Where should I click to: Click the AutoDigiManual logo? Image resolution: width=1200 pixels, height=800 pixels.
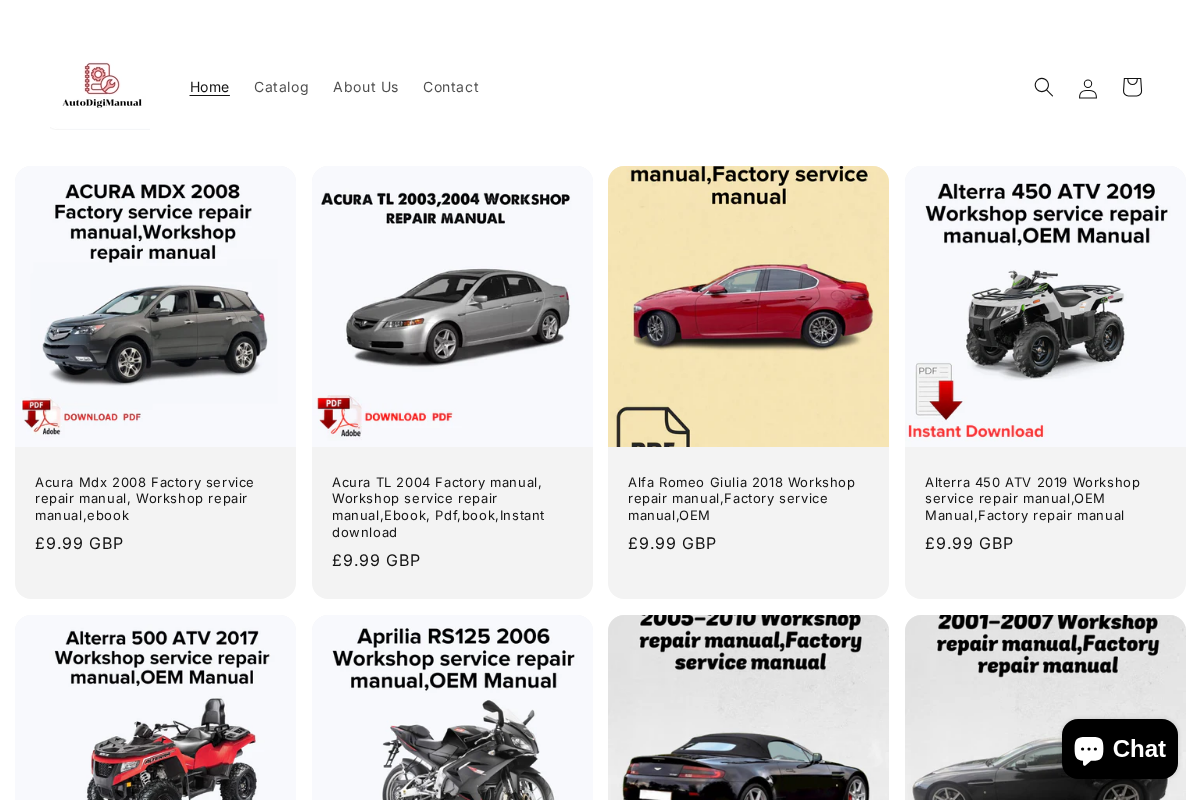100,88
